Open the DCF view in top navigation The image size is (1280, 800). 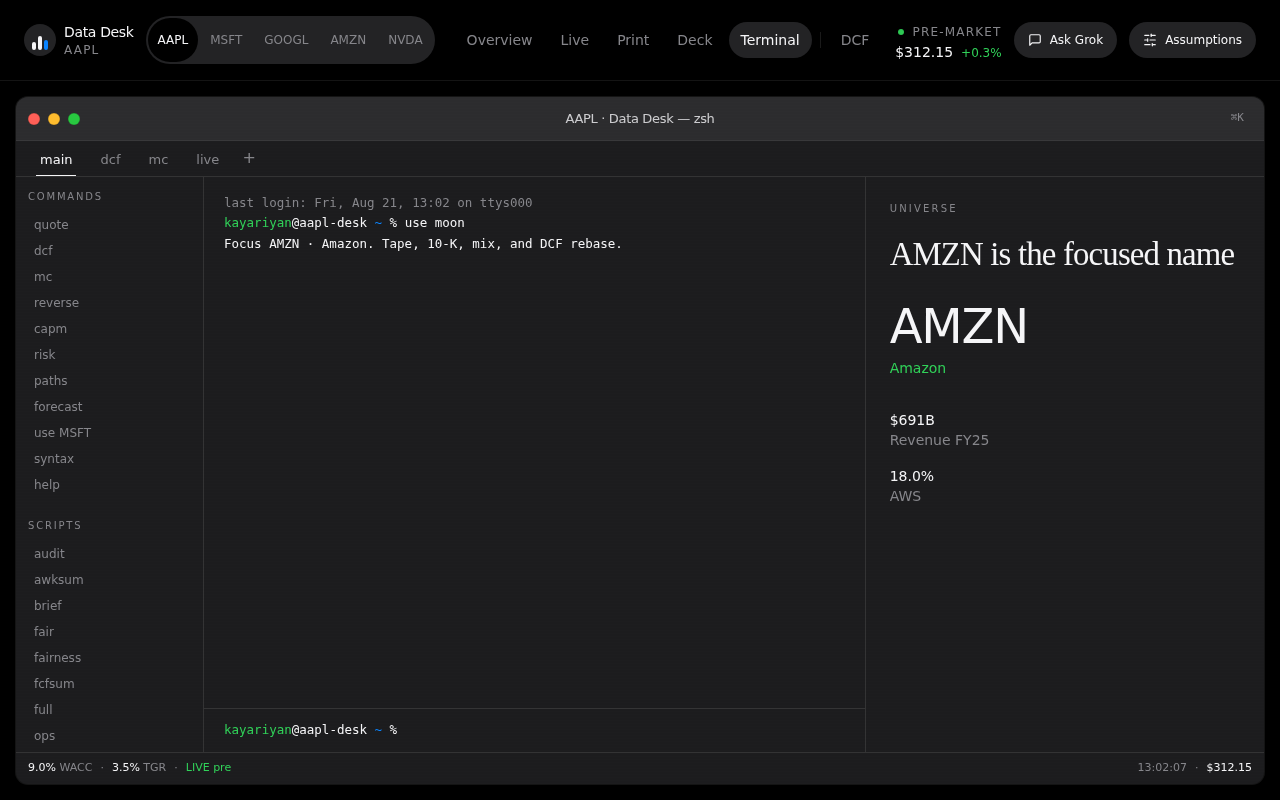tap(855, 40)
